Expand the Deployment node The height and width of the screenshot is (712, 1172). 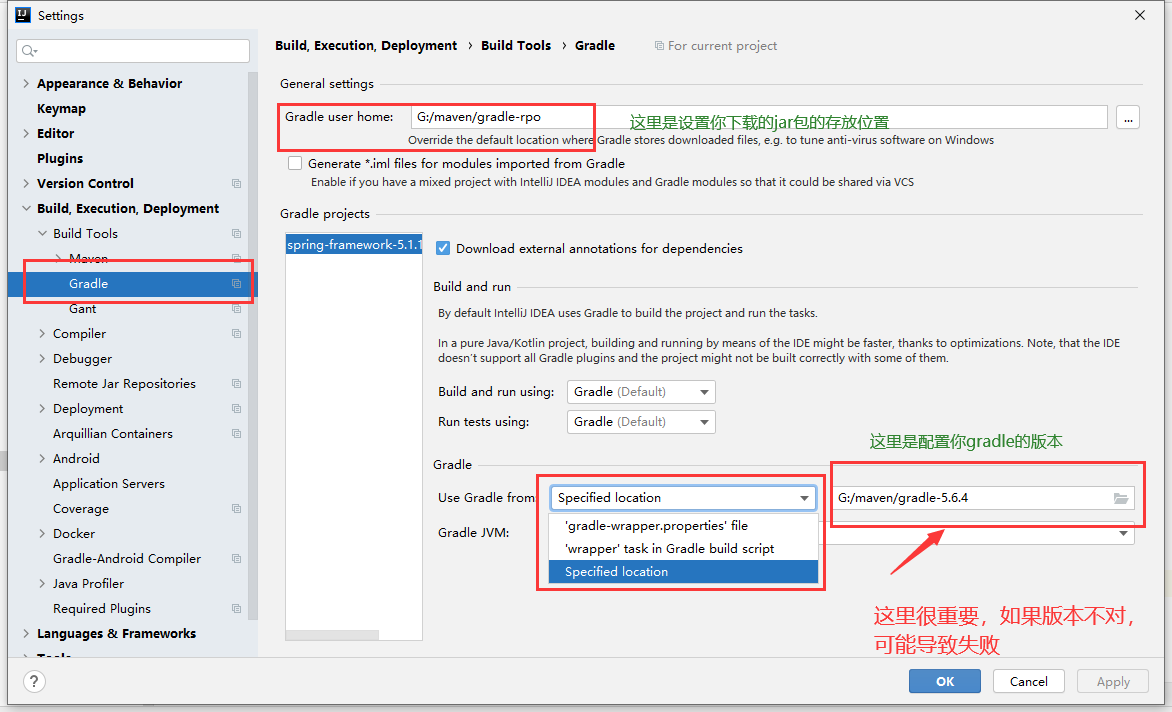pos(43,409)
